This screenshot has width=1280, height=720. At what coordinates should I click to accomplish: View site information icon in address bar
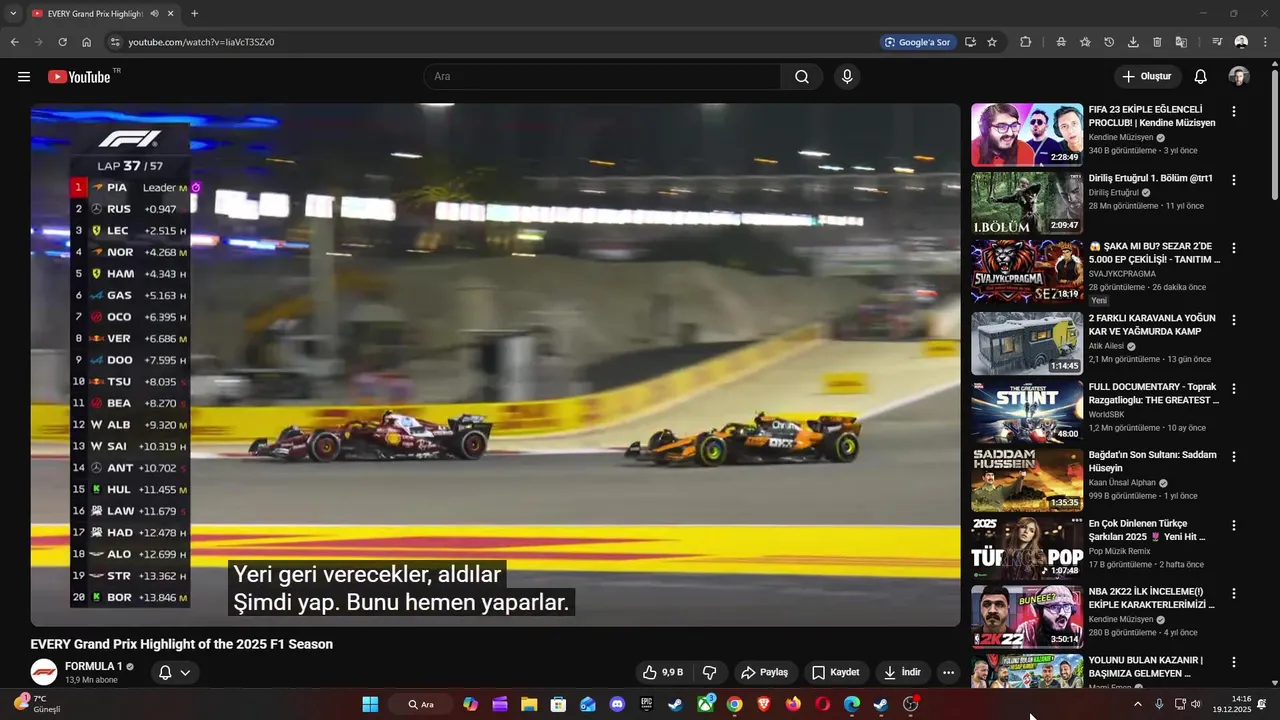point(115,42)
